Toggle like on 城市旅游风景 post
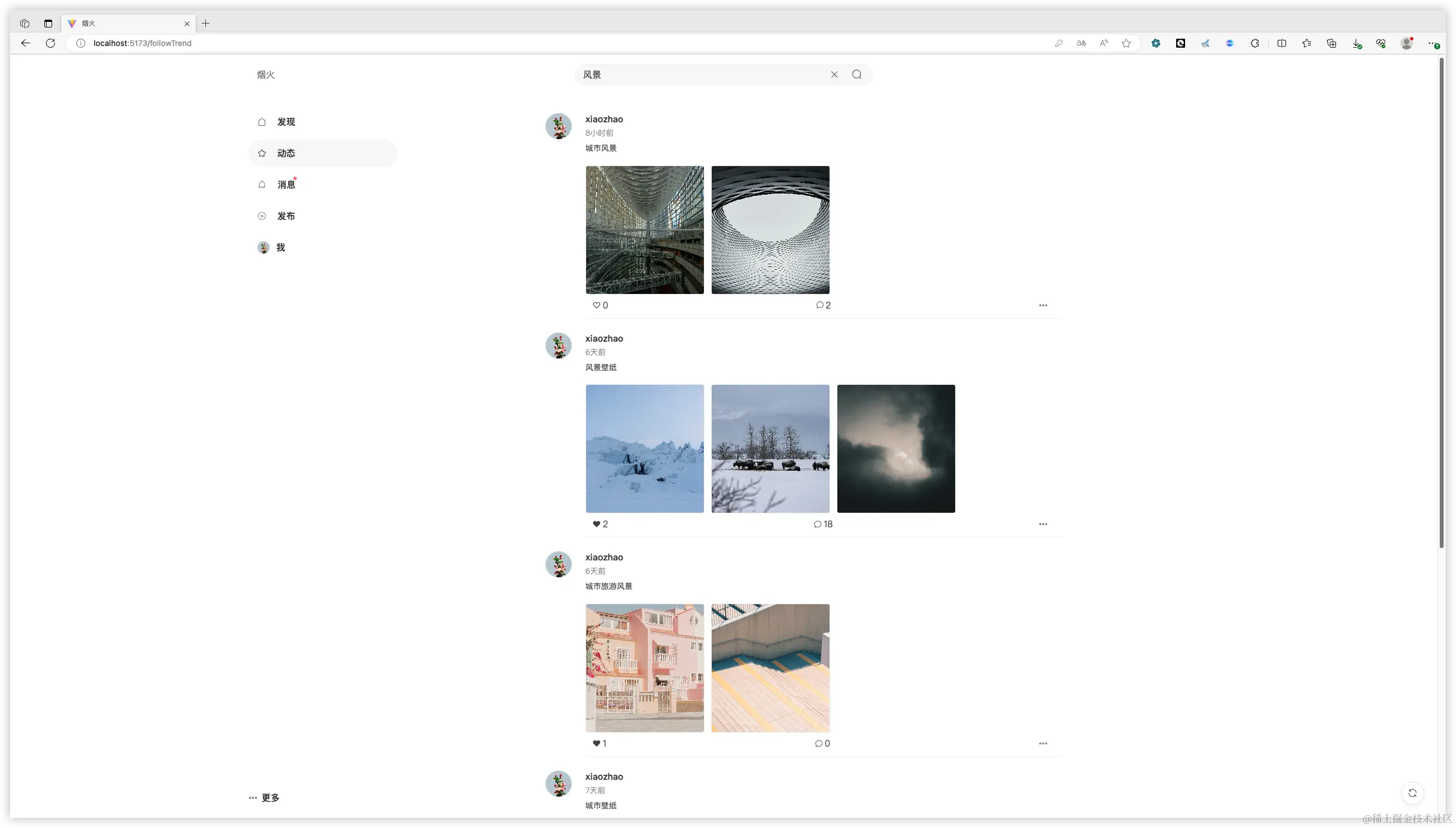 [x=596, y=743]
